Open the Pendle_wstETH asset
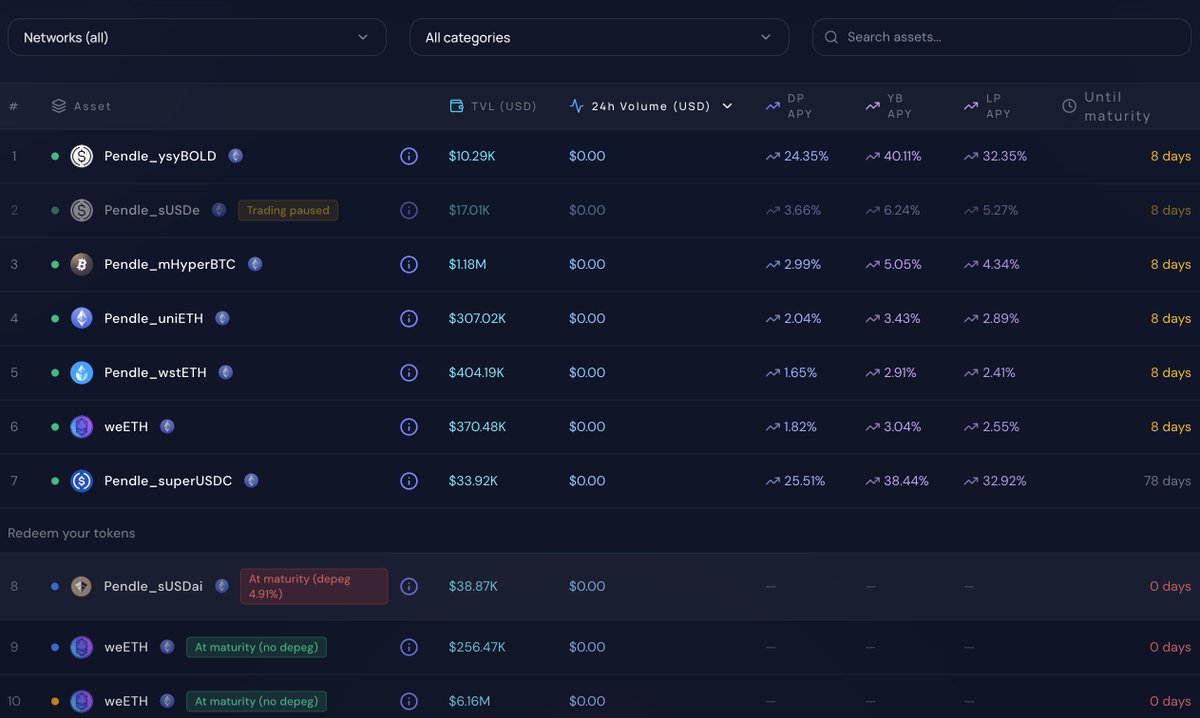Image resolution: width=1200 pixels, height=718 pixels. coord(156,372)
